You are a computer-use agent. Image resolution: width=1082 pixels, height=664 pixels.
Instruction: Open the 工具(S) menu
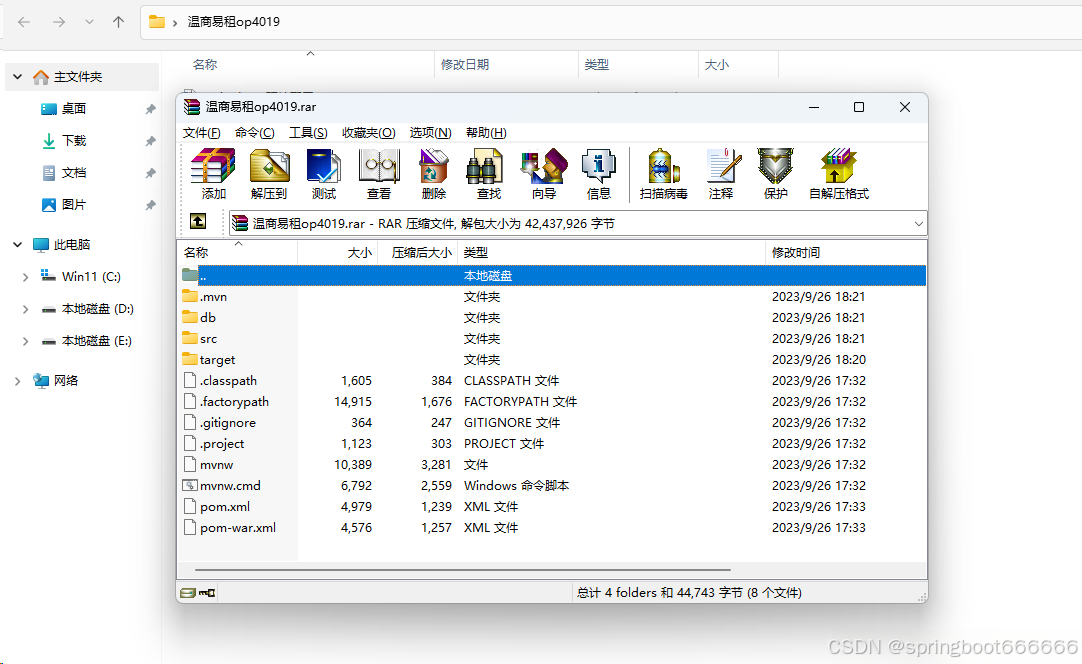click(308, 133)
